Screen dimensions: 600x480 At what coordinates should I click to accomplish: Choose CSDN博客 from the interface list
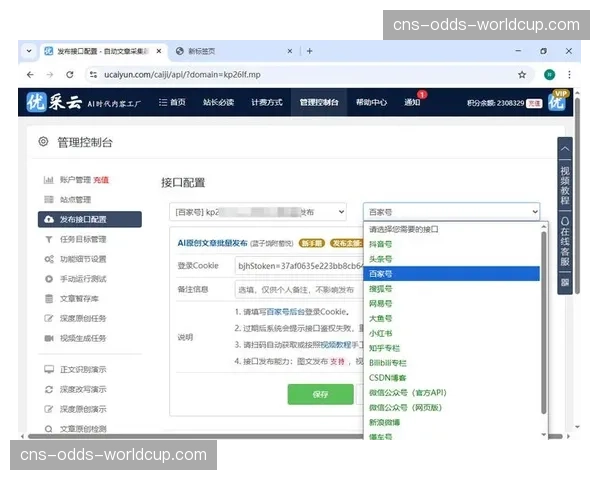(452, 378)
